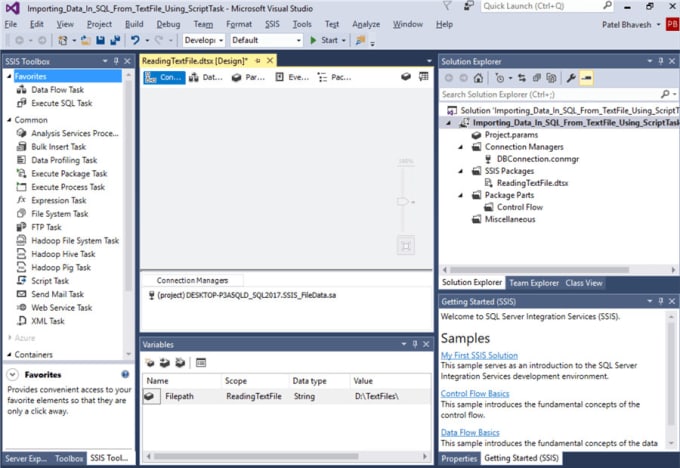Open the SSIS menu
680x468 pixels.
click(272, 24)
